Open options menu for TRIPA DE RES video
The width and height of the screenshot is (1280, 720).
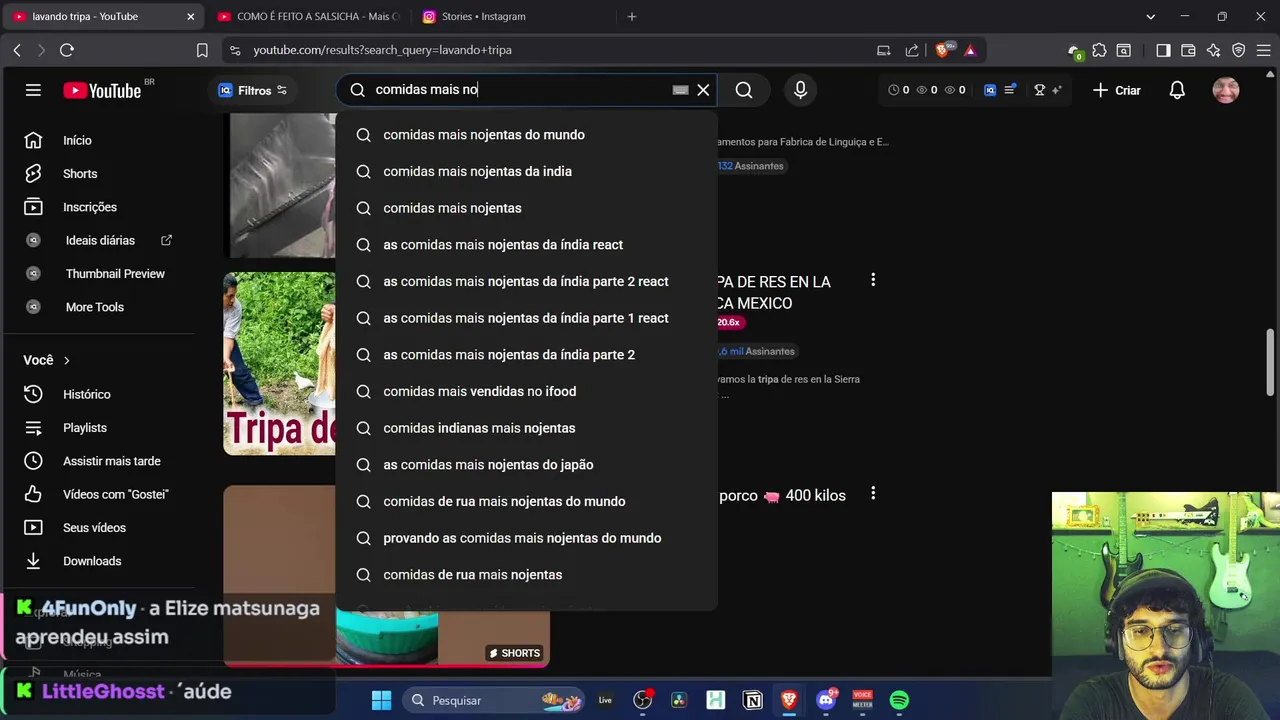click(x=873, y=281)
